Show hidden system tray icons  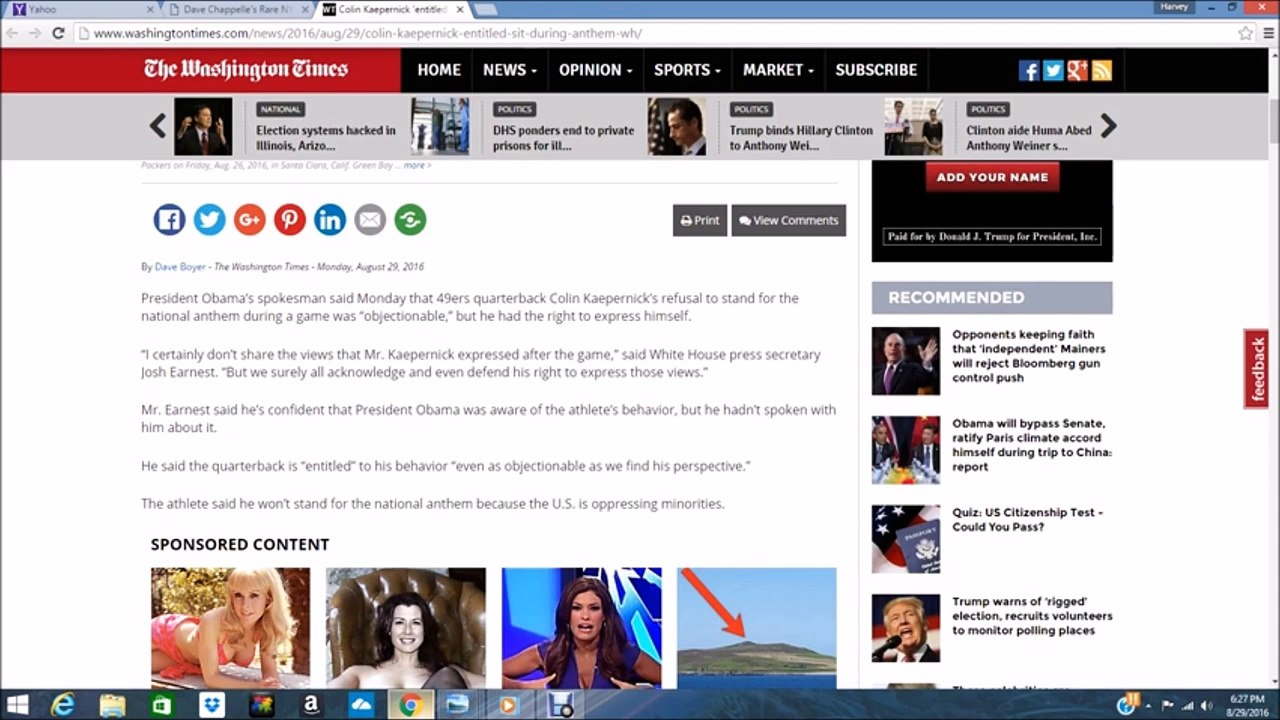1148,706
